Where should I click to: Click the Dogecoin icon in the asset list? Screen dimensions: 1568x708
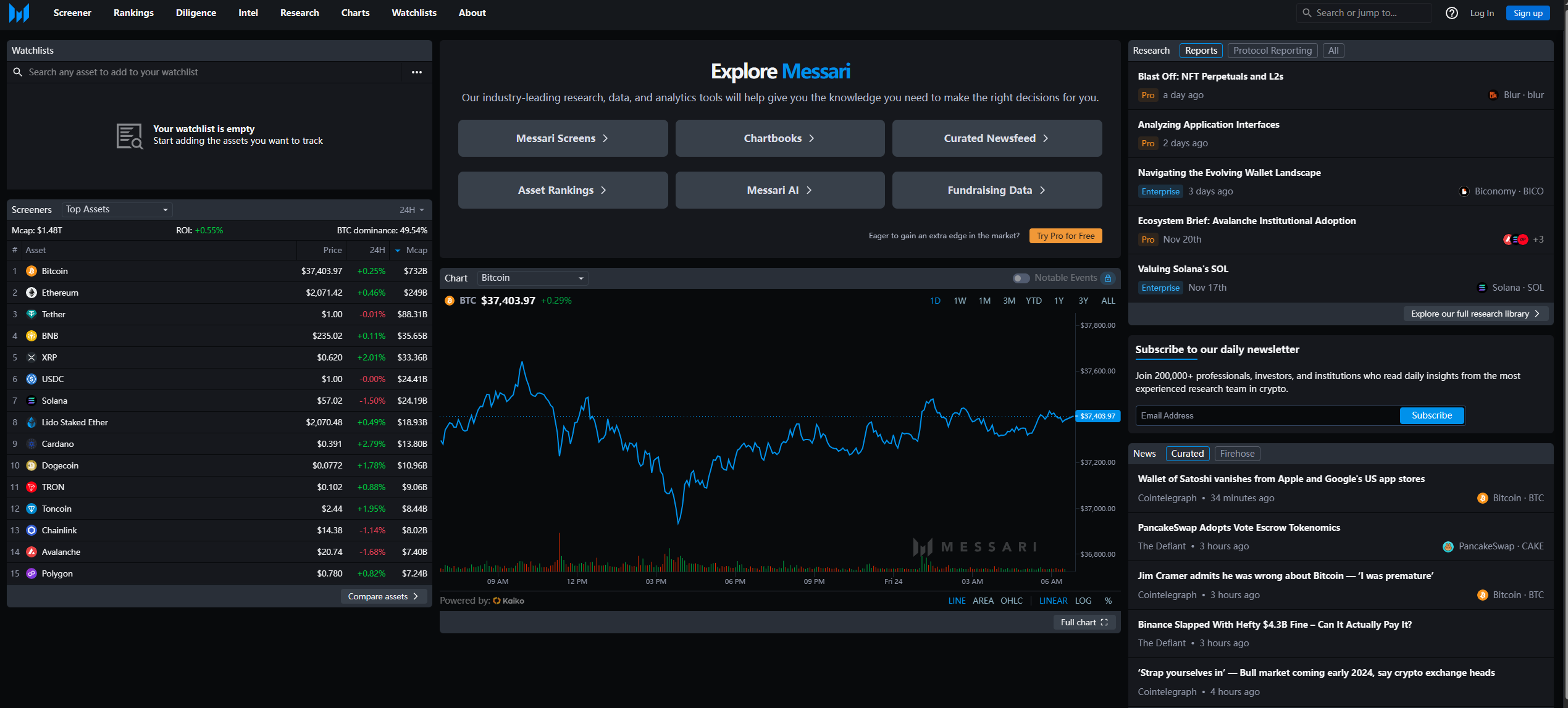tap(31, 465)
